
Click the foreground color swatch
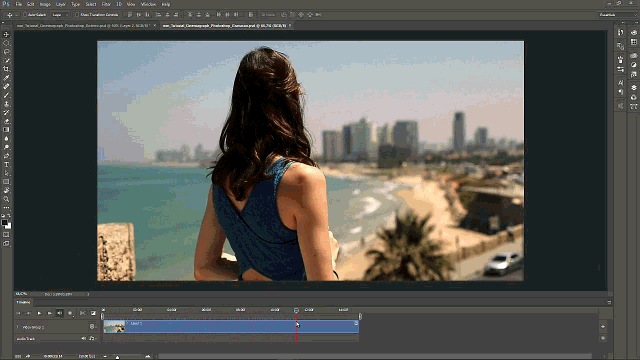point(4,222)
